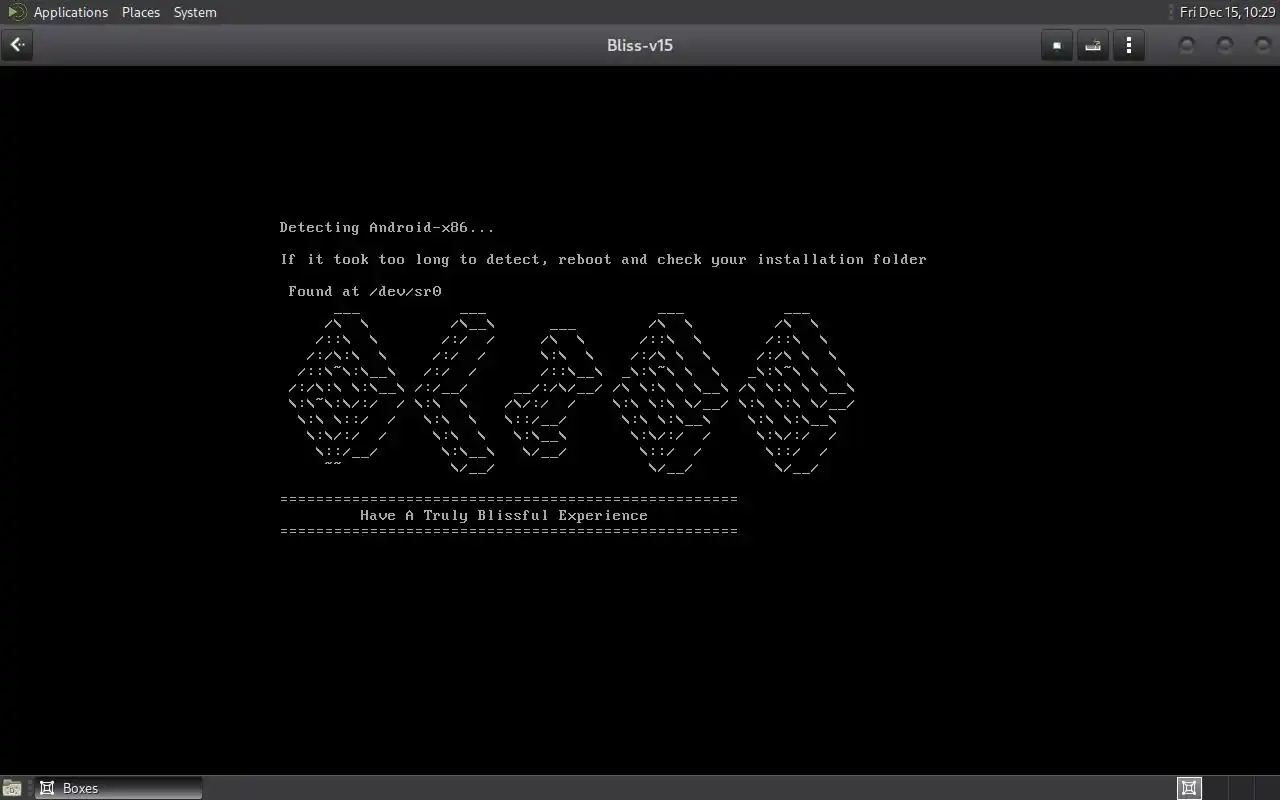
Task: Click the workspace switcher icon in bottom panel
Action: click(x=1189, y=788)
